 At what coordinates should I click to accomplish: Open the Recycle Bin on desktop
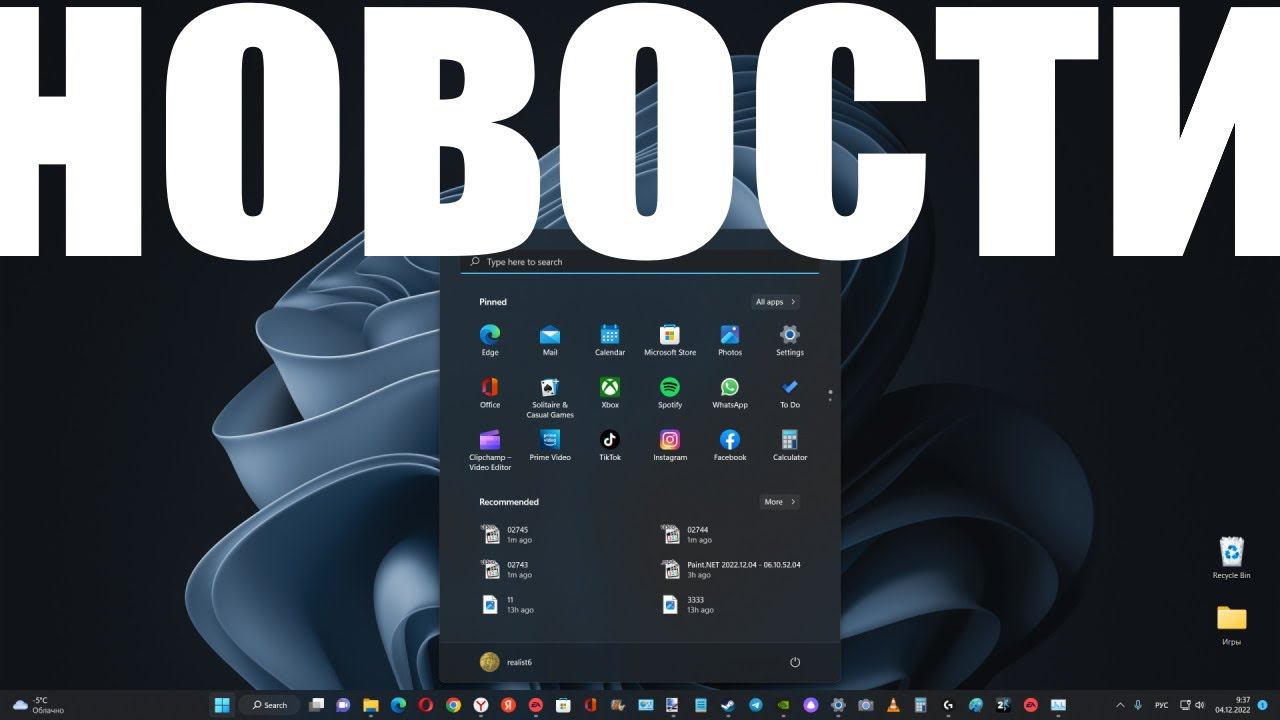coord(1232,558)
